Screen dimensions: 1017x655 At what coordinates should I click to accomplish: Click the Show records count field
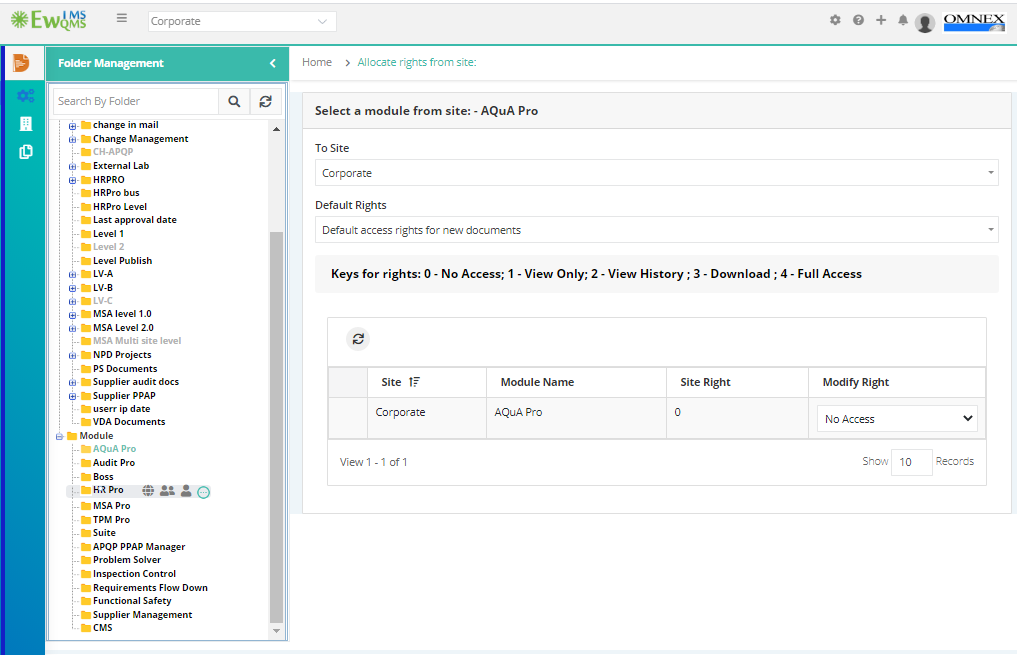(911, 462)
